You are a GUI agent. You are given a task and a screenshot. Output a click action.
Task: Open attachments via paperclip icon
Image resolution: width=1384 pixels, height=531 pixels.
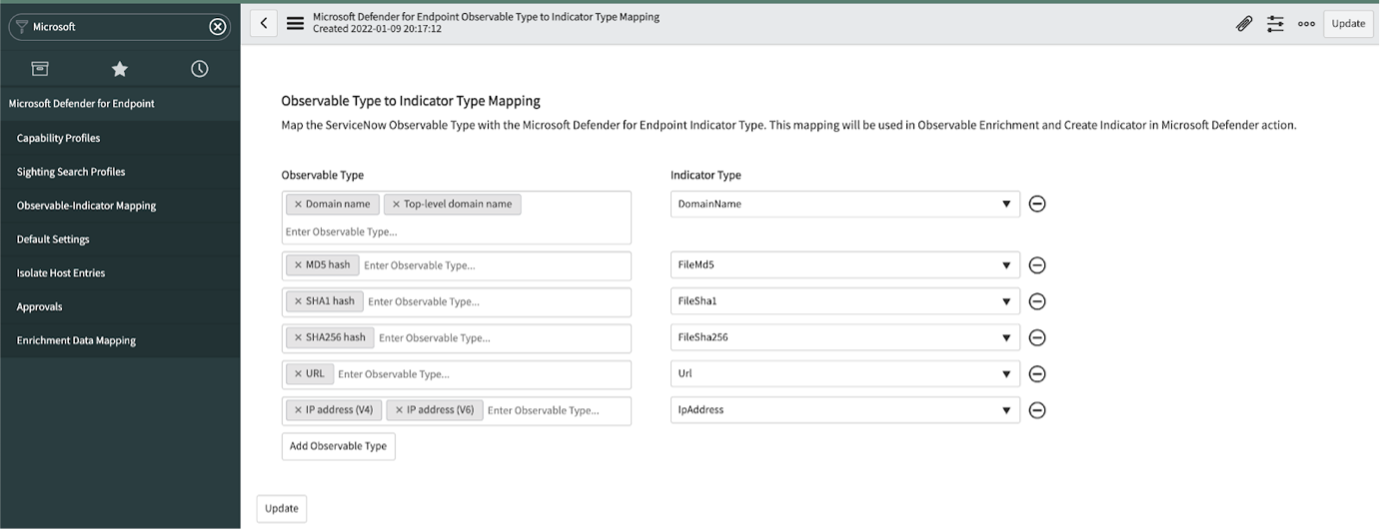1244,24
